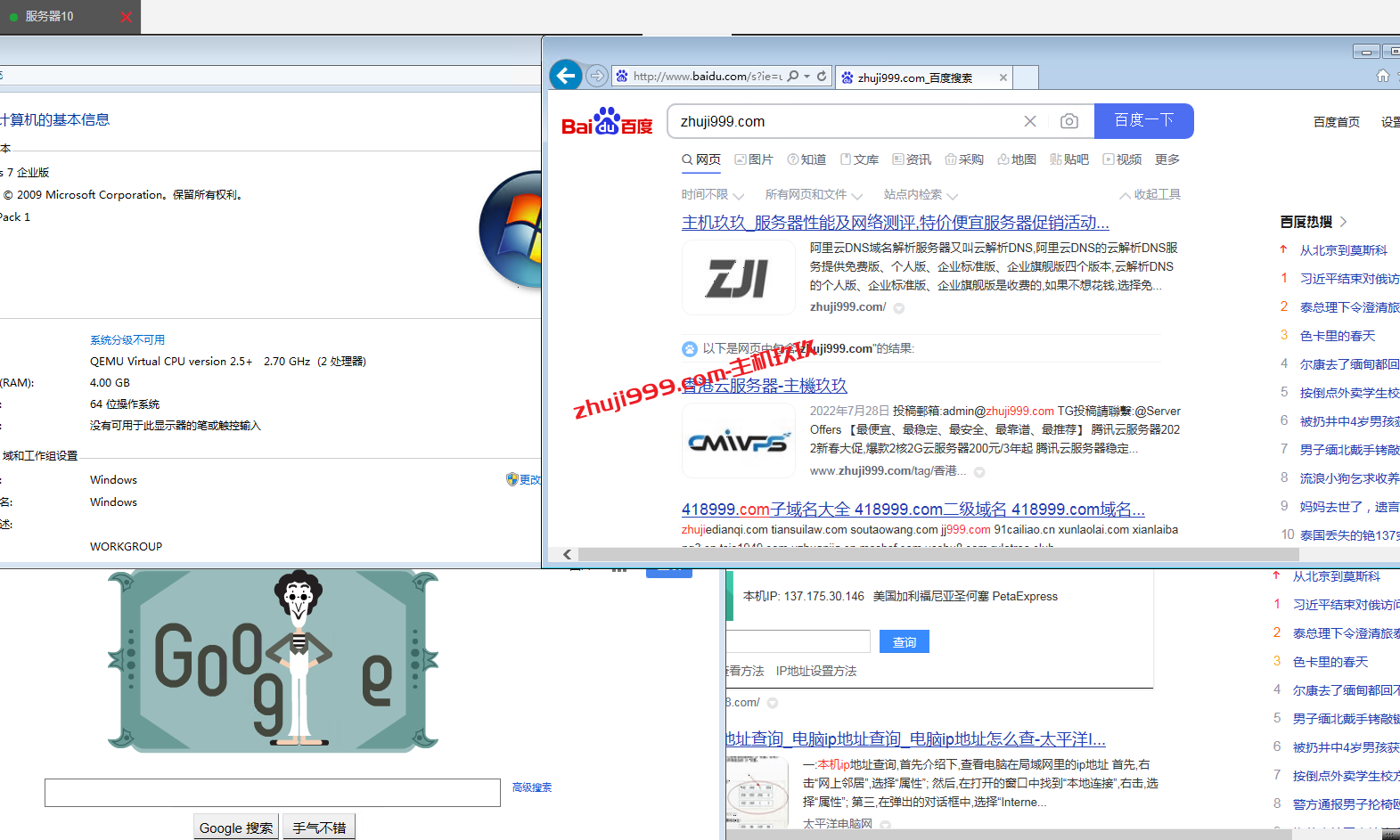
Task: Select the 文库 search tab
Action: tap(859, 159)
